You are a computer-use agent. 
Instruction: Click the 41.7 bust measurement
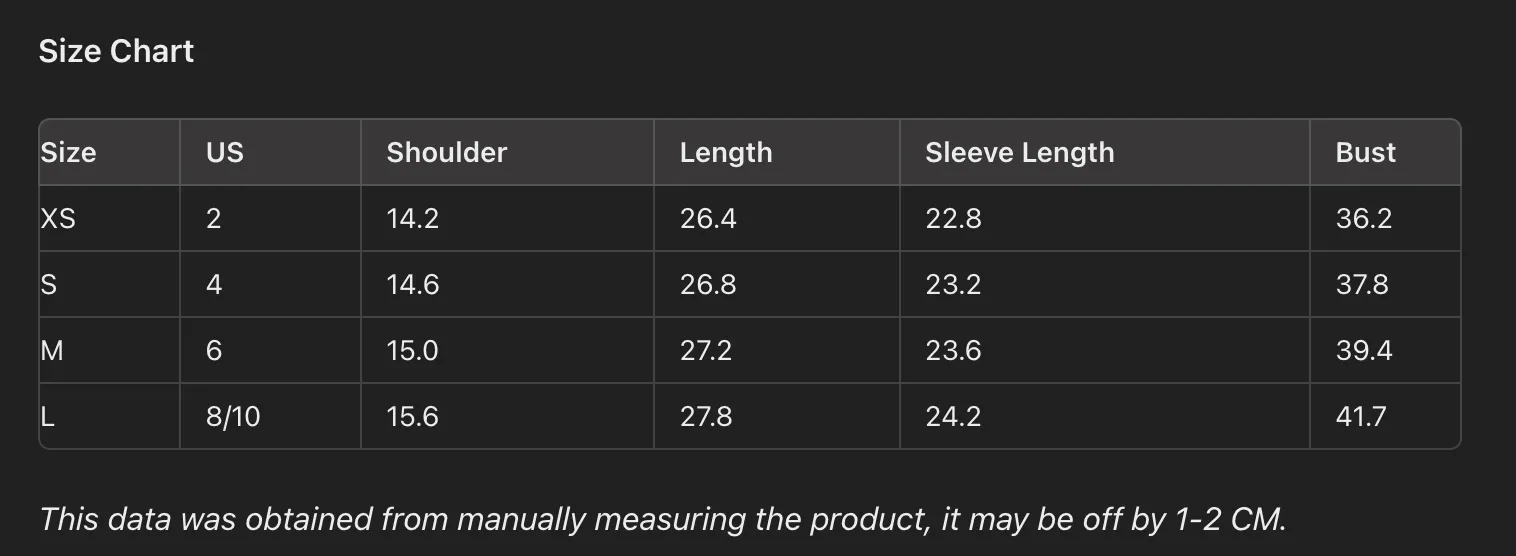click(1361, 416)
